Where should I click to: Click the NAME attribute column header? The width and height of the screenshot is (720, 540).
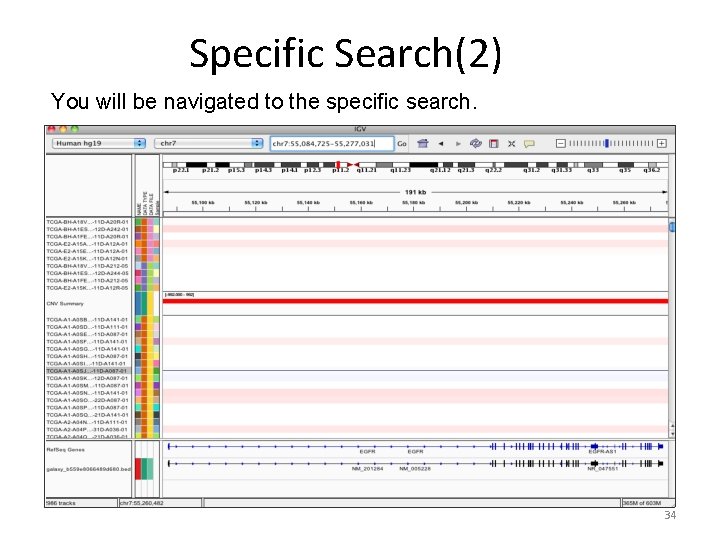pyautogui.click(x=139, y=208)
